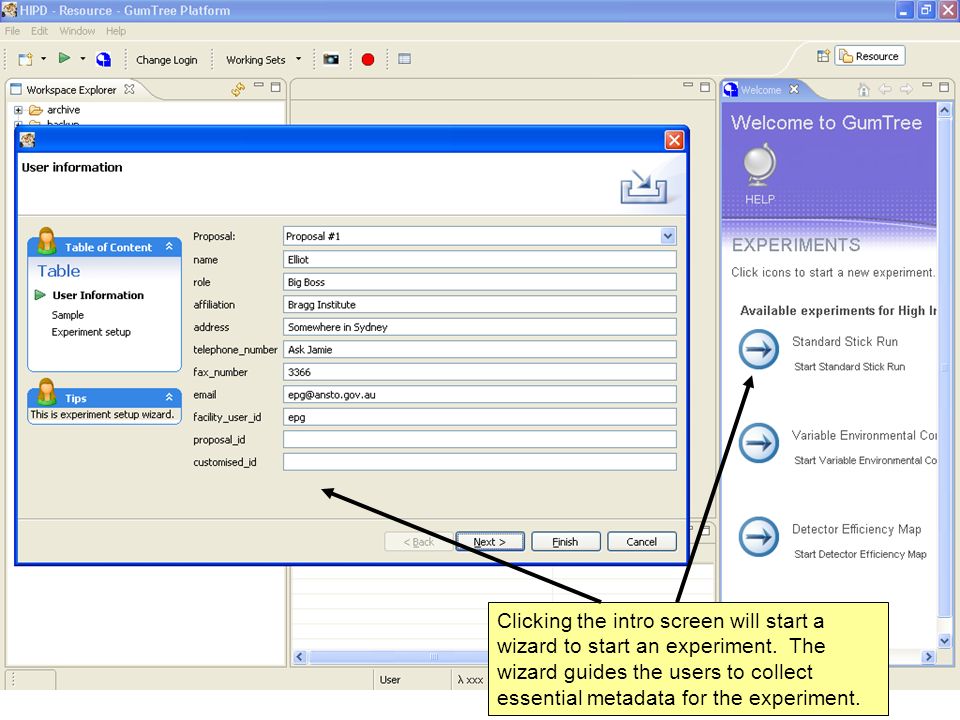Open the dropdown arrow beside the Run icon

pos(83,59)
